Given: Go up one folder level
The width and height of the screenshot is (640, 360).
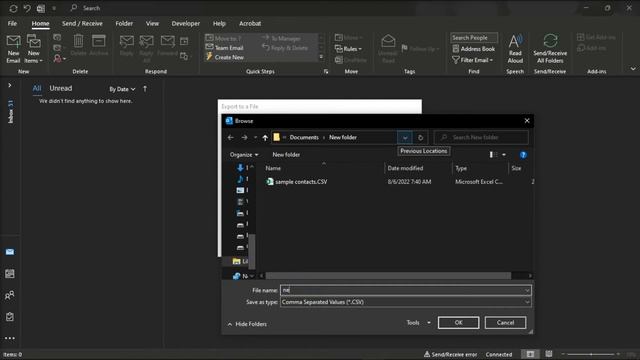Looking at the screenshot, I should (x=265, y=138).
